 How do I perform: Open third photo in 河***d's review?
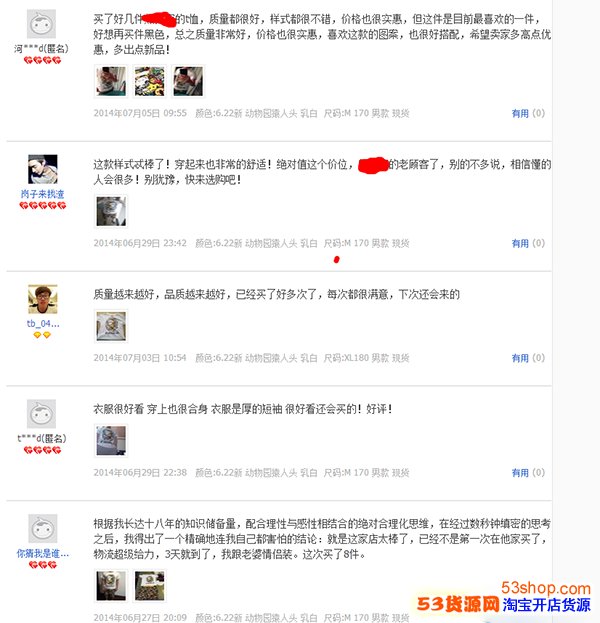click(x=188, y=81)
